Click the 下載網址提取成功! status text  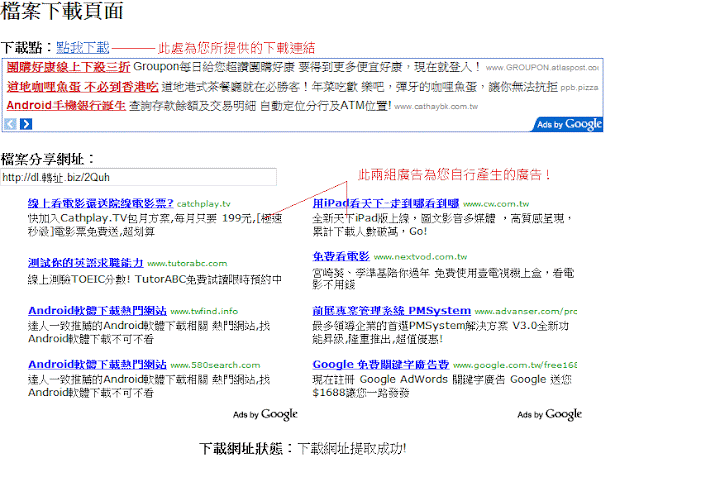352,448
